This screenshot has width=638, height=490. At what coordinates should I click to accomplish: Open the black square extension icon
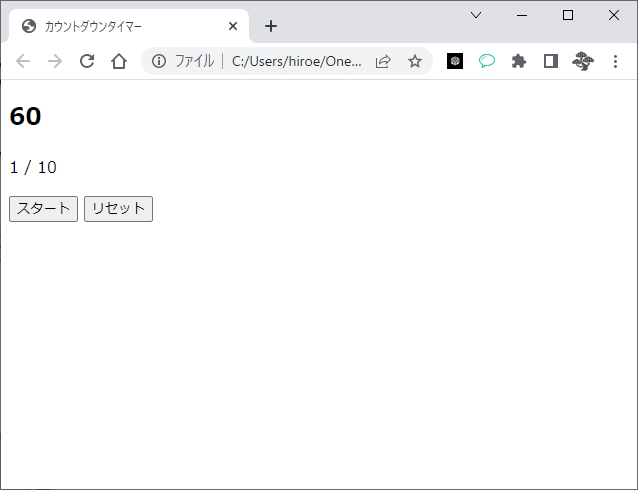pos(455,61)
